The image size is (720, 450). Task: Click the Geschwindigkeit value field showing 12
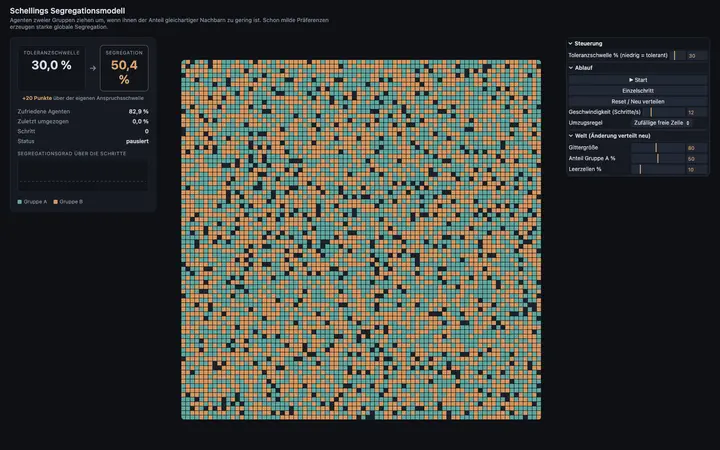(x=697, y=112)
